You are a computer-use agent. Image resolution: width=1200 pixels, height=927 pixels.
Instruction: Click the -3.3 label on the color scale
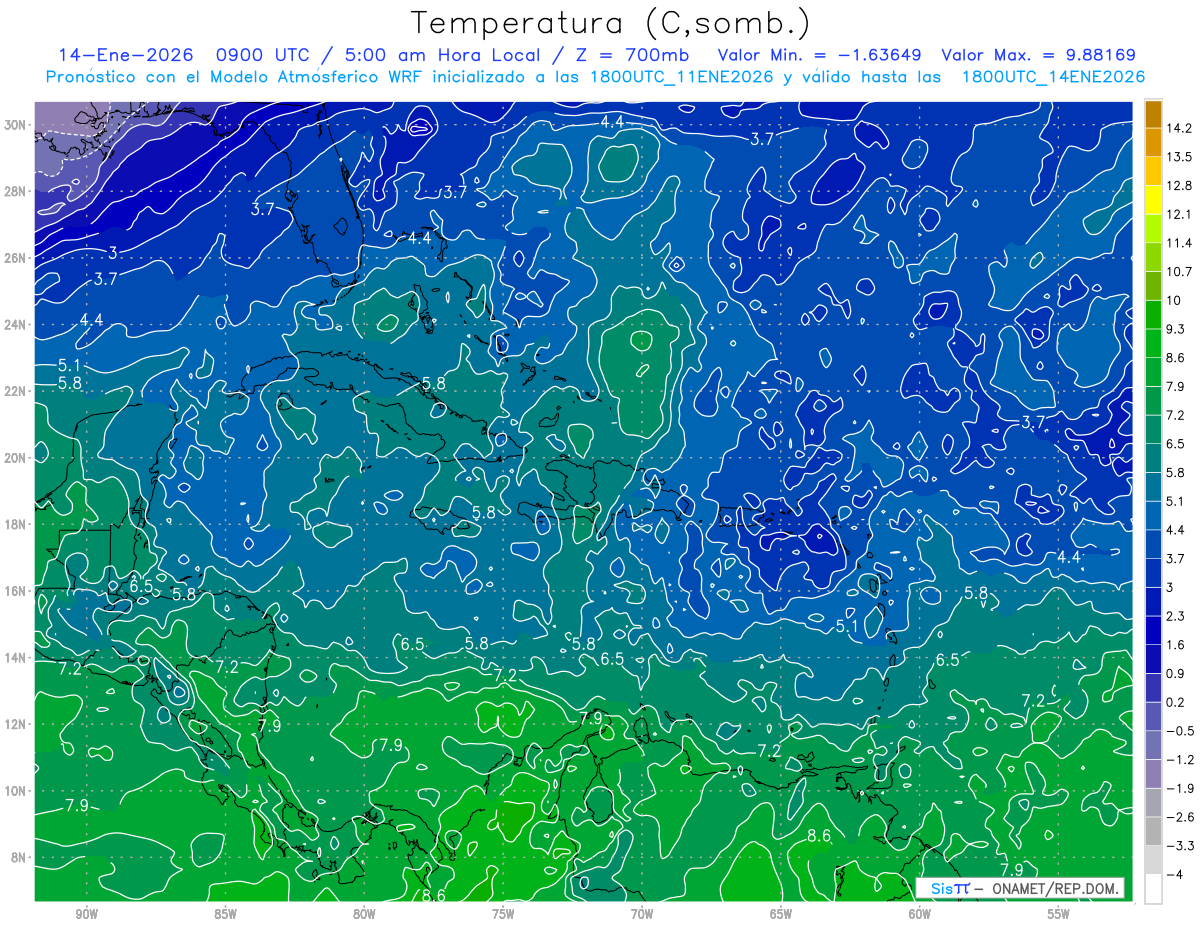[1181, 846]
